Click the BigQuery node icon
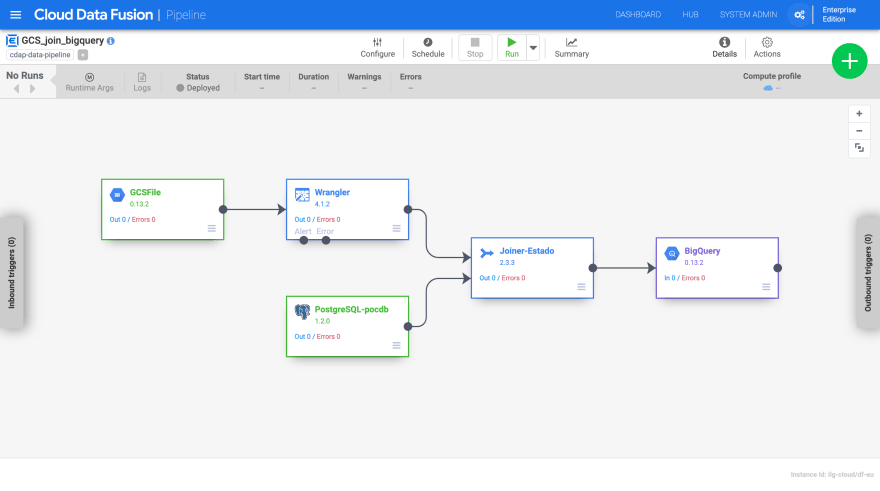This screenshot has width=880, height=491. point(672,254)
